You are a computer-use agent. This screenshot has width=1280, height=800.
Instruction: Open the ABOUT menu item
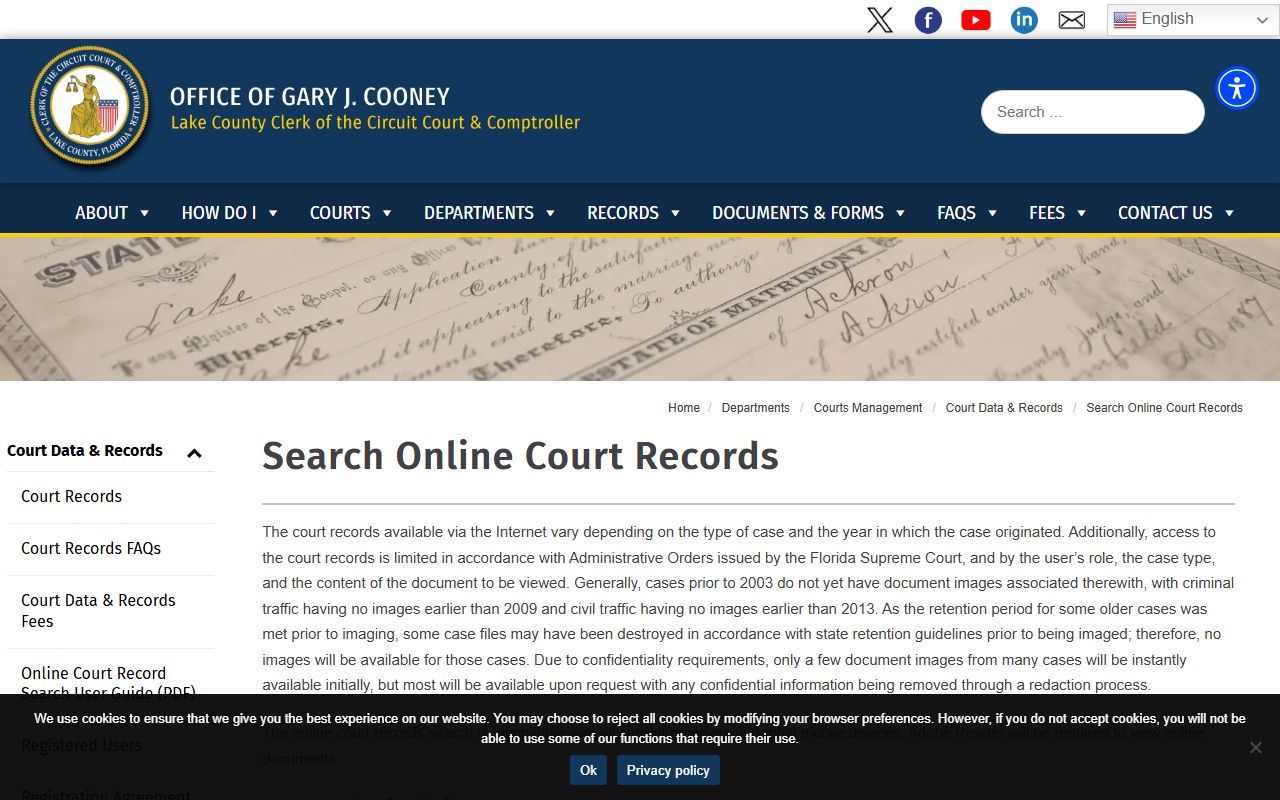[101, 213]
